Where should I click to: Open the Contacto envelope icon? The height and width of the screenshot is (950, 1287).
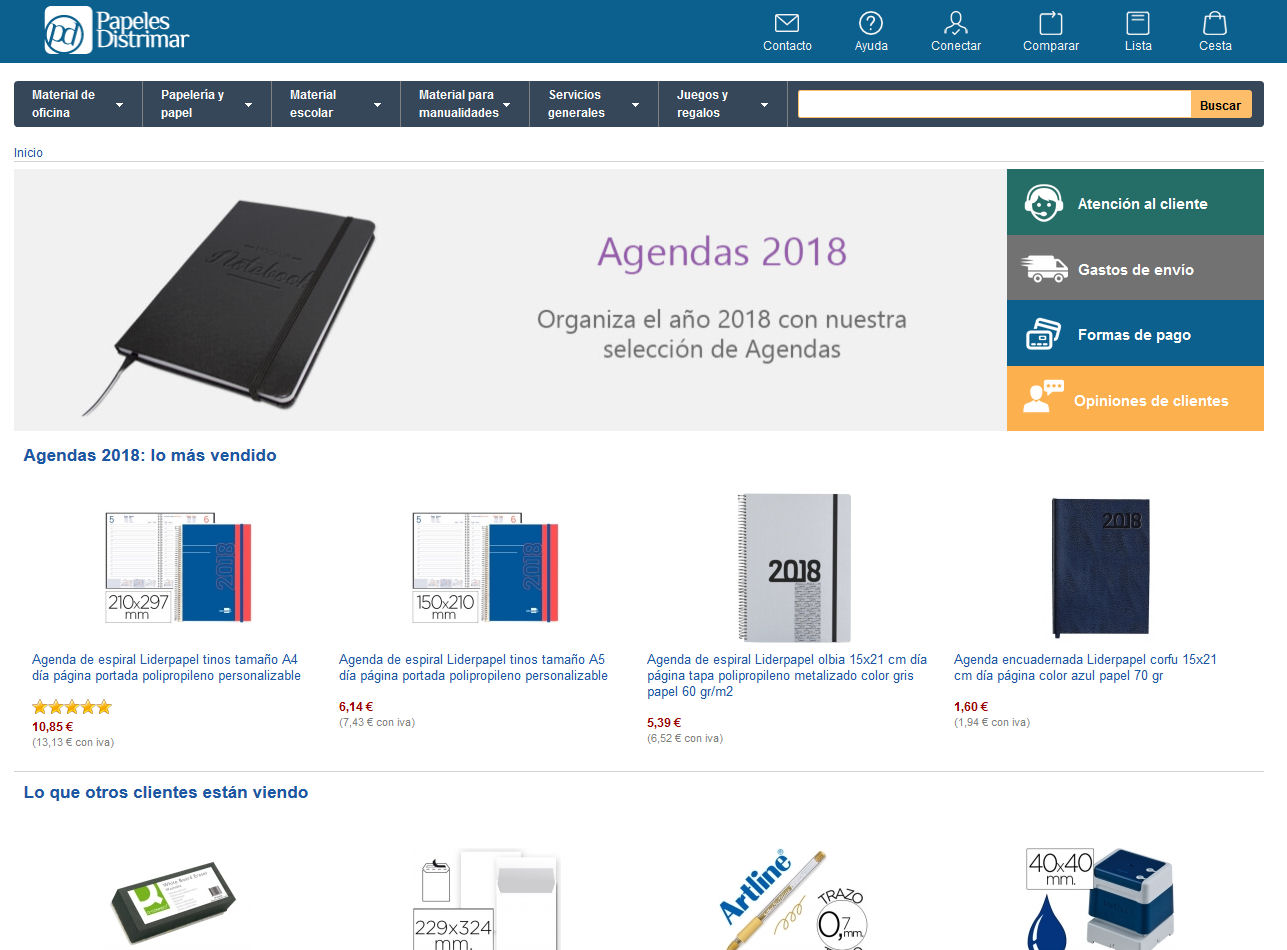(787, 23)
